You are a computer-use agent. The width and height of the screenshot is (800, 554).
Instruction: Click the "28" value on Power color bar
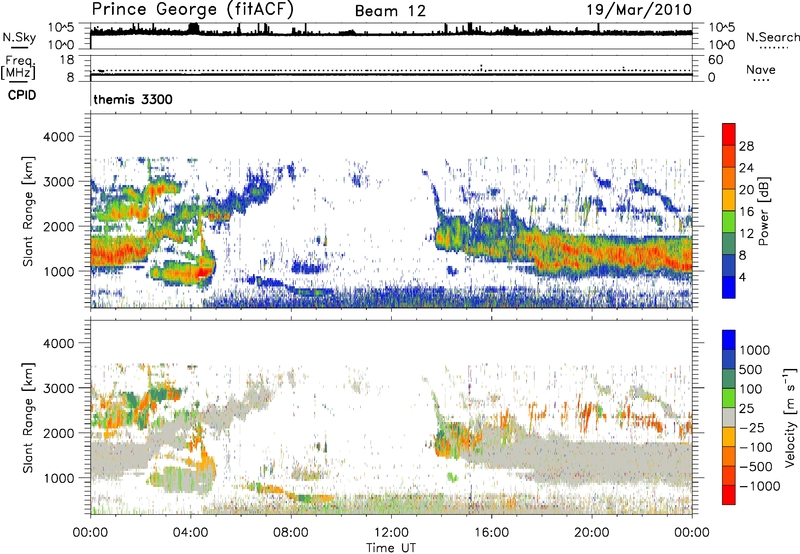pyautogui.click(x=746, y=146)
